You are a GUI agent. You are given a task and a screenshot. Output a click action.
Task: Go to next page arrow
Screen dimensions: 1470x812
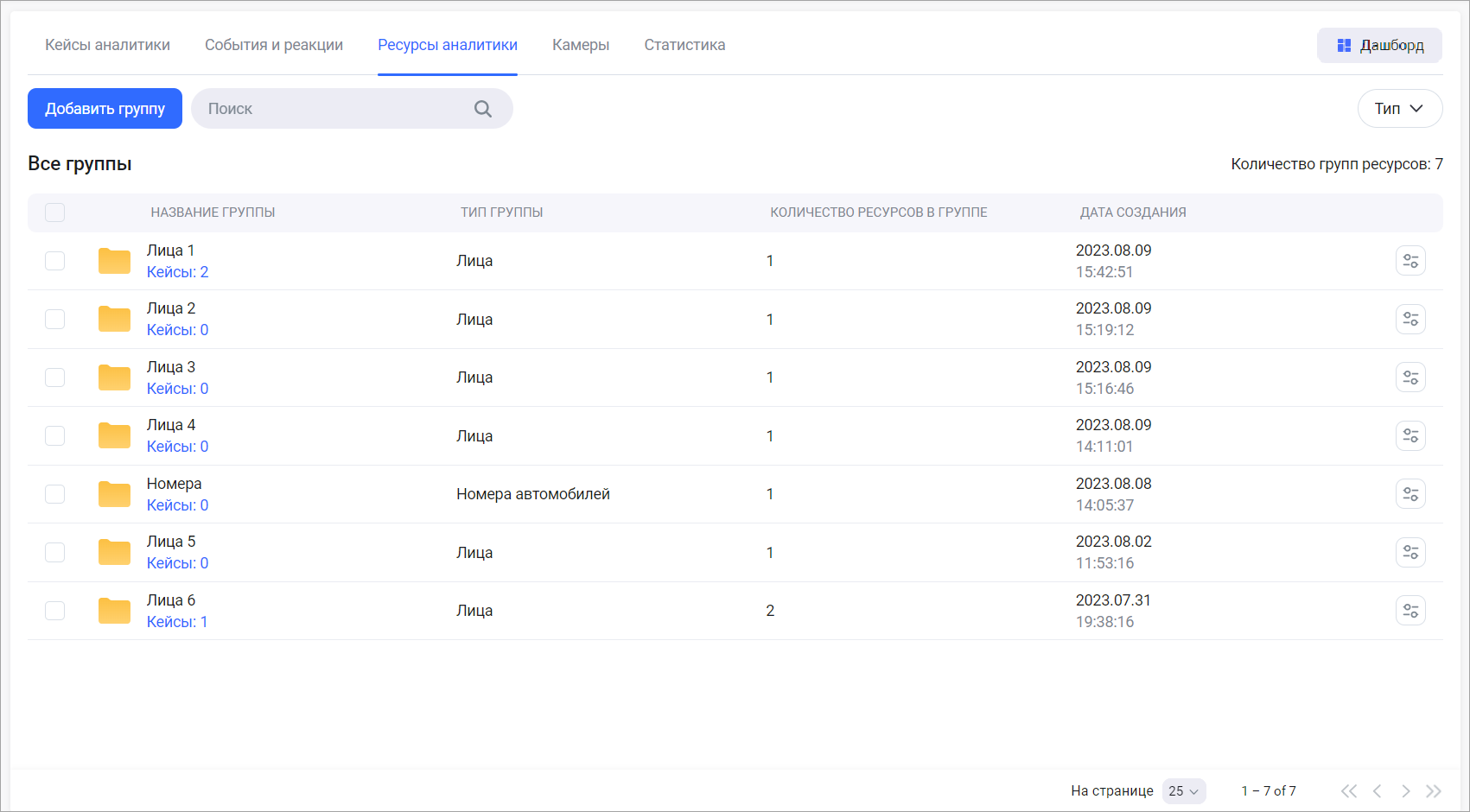[x=1405, y=791]
